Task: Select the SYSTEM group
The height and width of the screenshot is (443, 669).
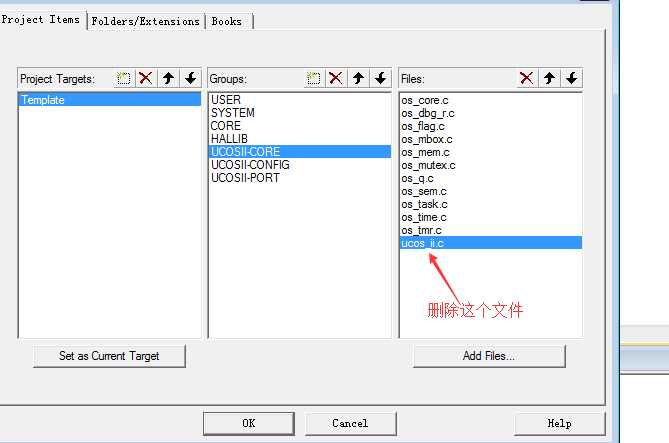Action: click(x=300, y=113)
